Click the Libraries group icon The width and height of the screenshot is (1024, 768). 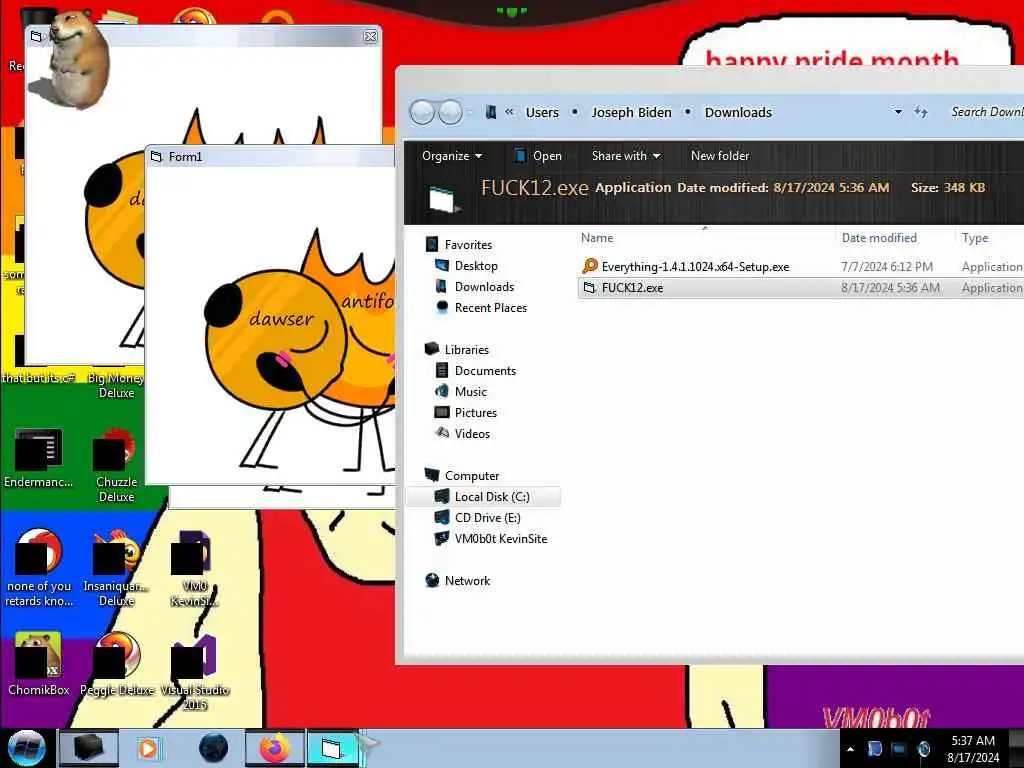click(432, 349)
